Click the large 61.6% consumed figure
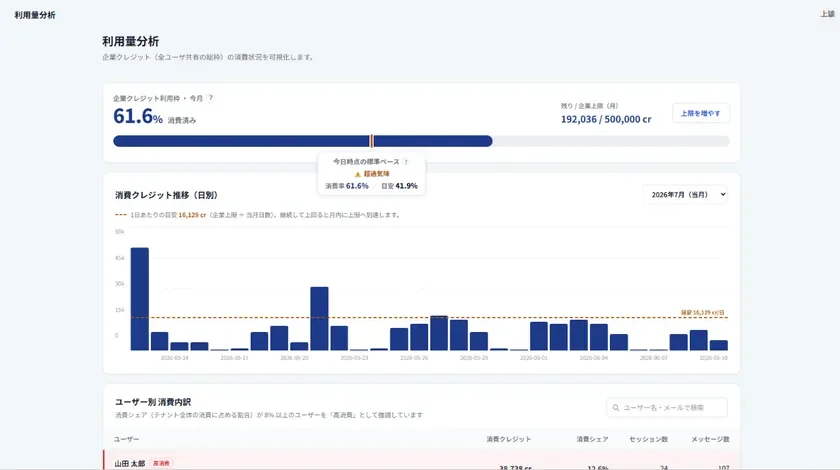The width and height of the screenshot is (840, 470). point(138,116)
